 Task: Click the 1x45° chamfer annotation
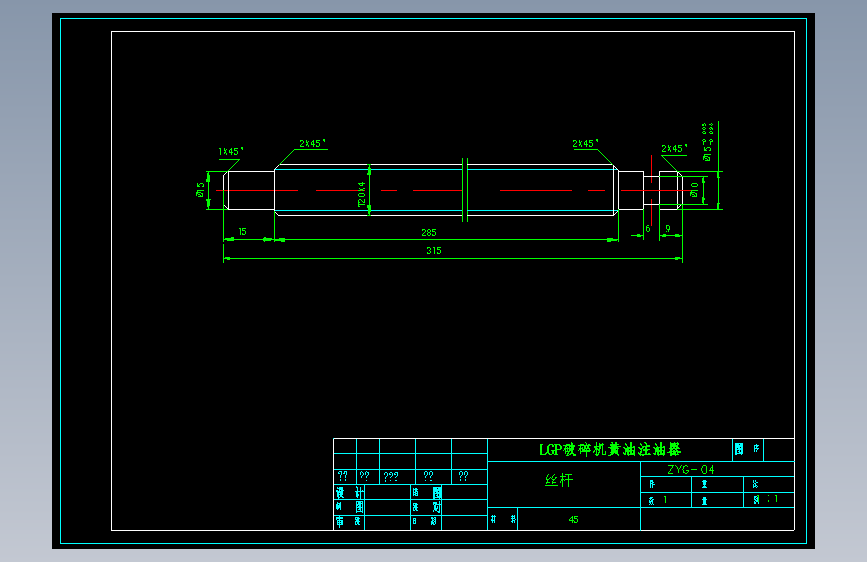pos(231,151)
